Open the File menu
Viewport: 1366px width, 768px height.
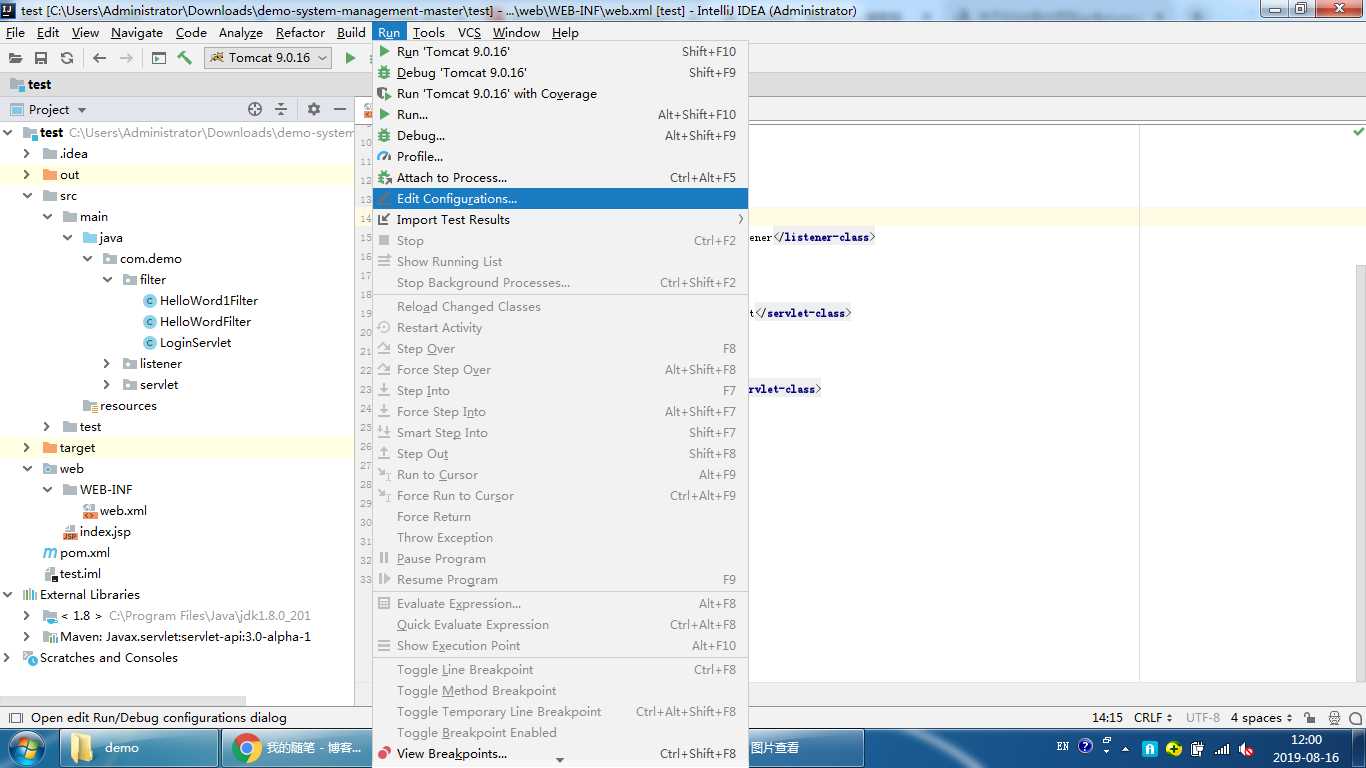click(x=15, y=32)
